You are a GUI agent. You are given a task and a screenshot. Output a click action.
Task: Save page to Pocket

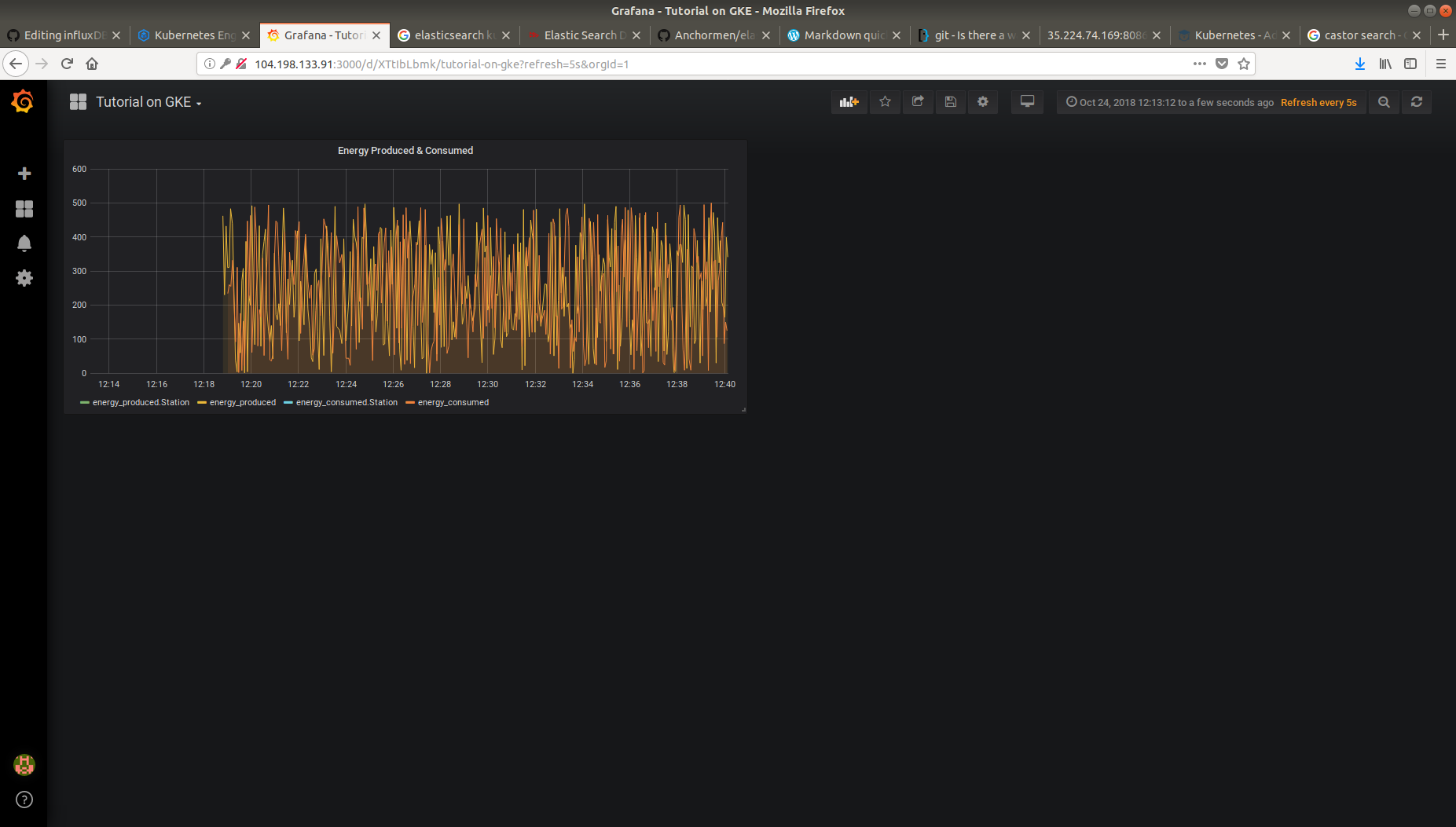click(1221, 64)
